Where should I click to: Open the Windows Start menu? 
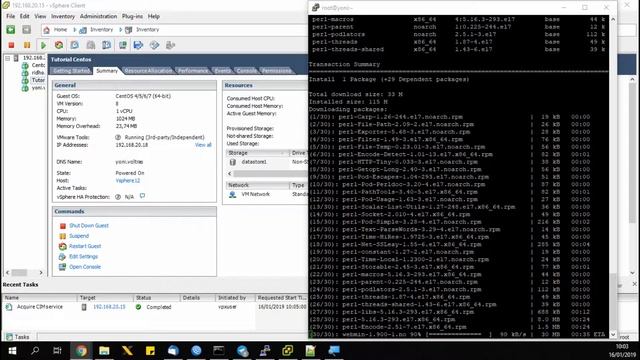coord(12,351)
